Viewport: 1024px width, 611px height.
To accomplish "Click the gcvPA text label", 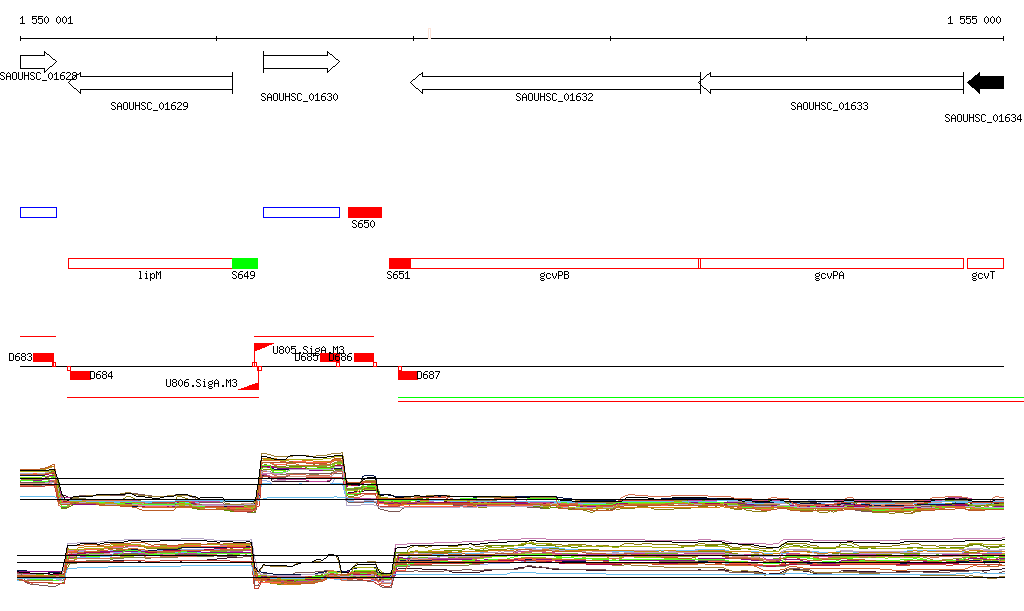I will click(x=829, y=275).
